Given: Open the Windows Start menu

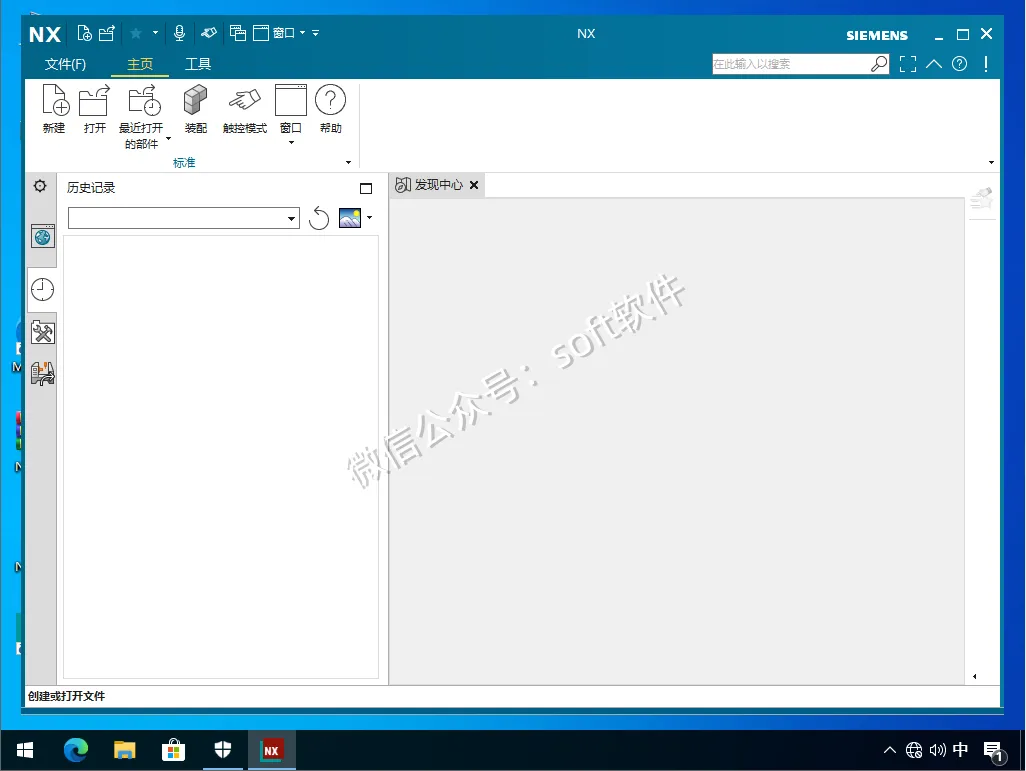Looking at the screenshot, I should coord(25,750).
